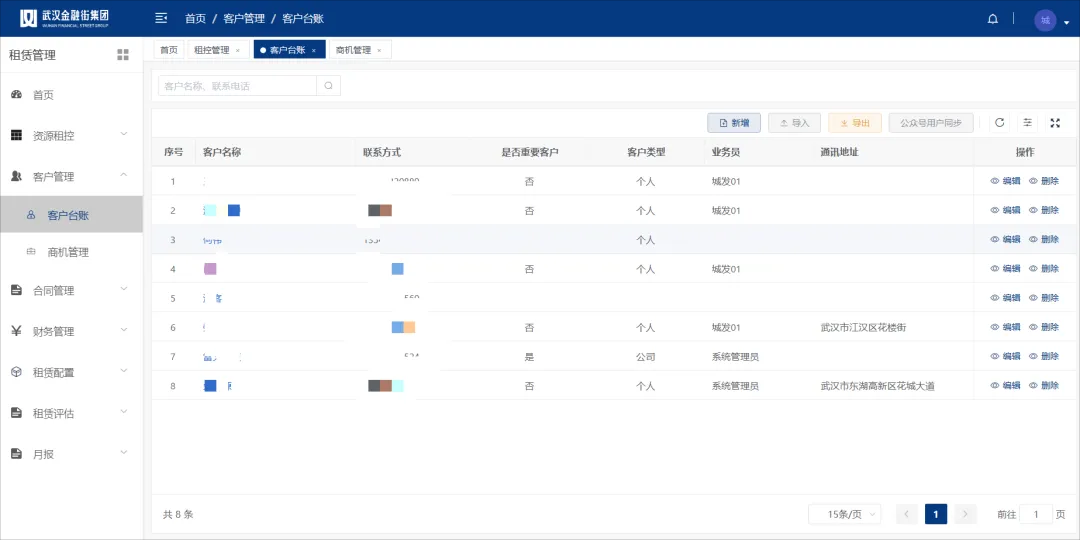1080x540 pixels.
Task: Toggle the sidebar collapse hamburger icon
Action: [161, 19]
